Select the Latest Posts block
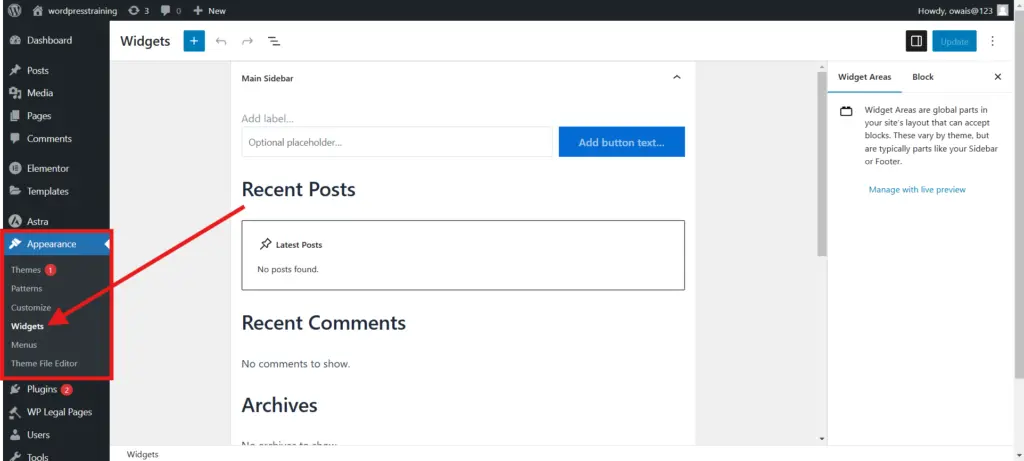The image size is (1024, 461). [463, 255]
